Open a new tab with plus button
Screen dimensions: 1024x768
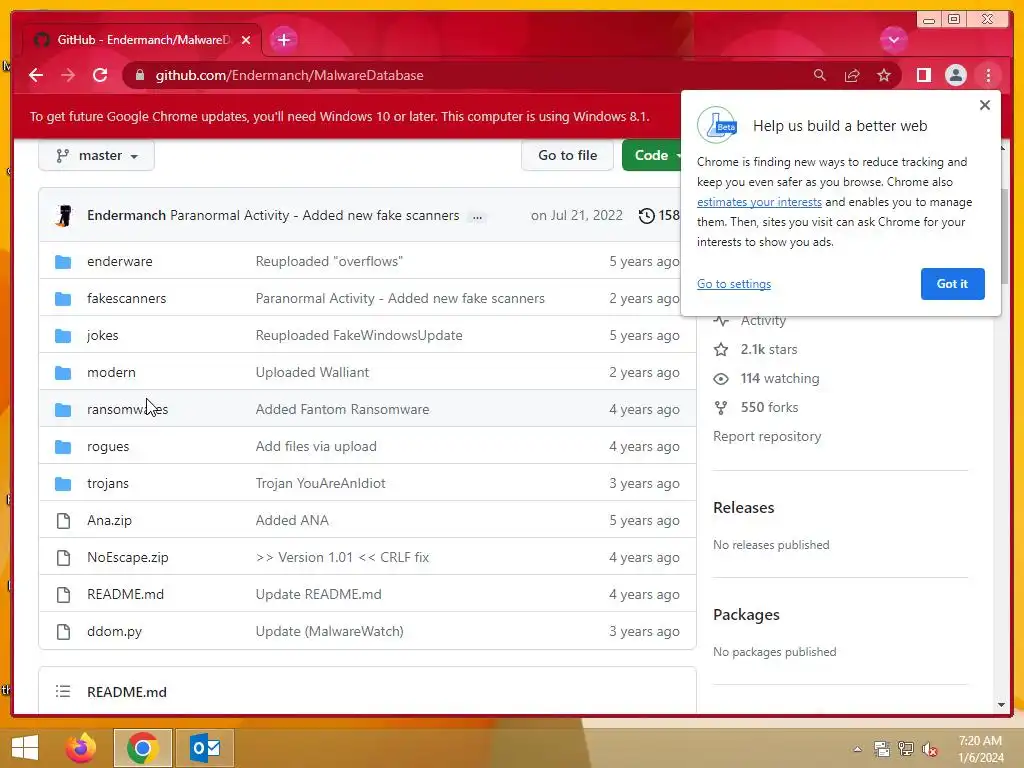[x=283, y=40]
